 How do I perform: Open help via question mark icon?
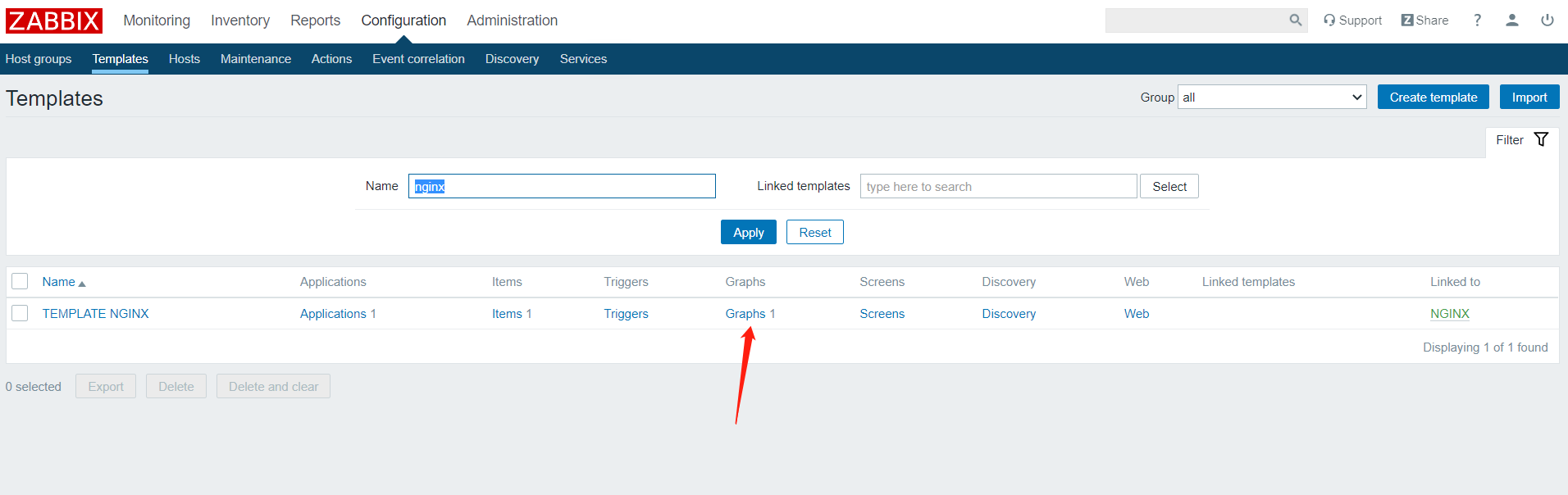[1477, 20]
